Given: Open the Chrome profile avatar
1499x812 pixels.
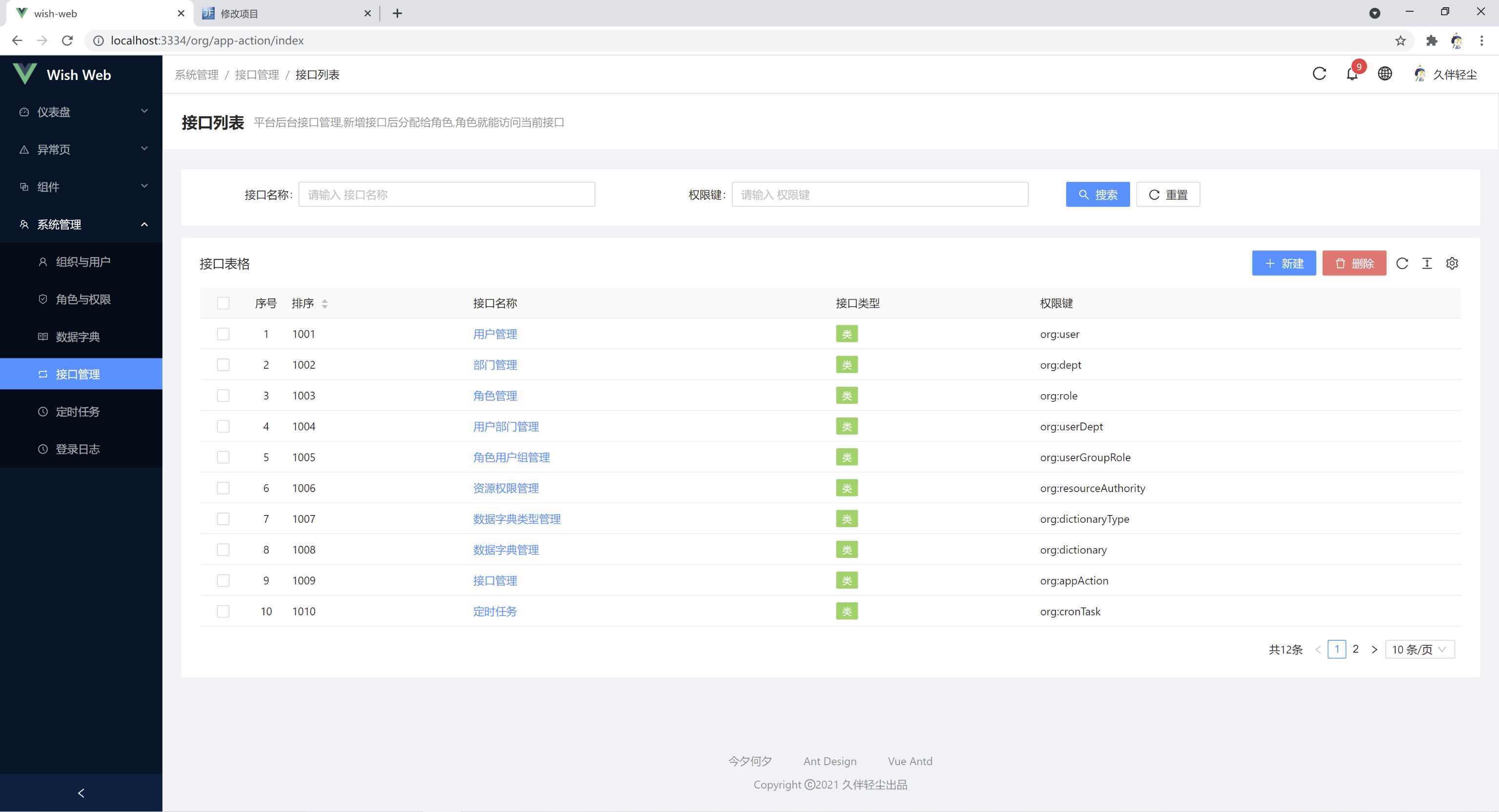Looking at the screenshot, I should point(1457,40).
